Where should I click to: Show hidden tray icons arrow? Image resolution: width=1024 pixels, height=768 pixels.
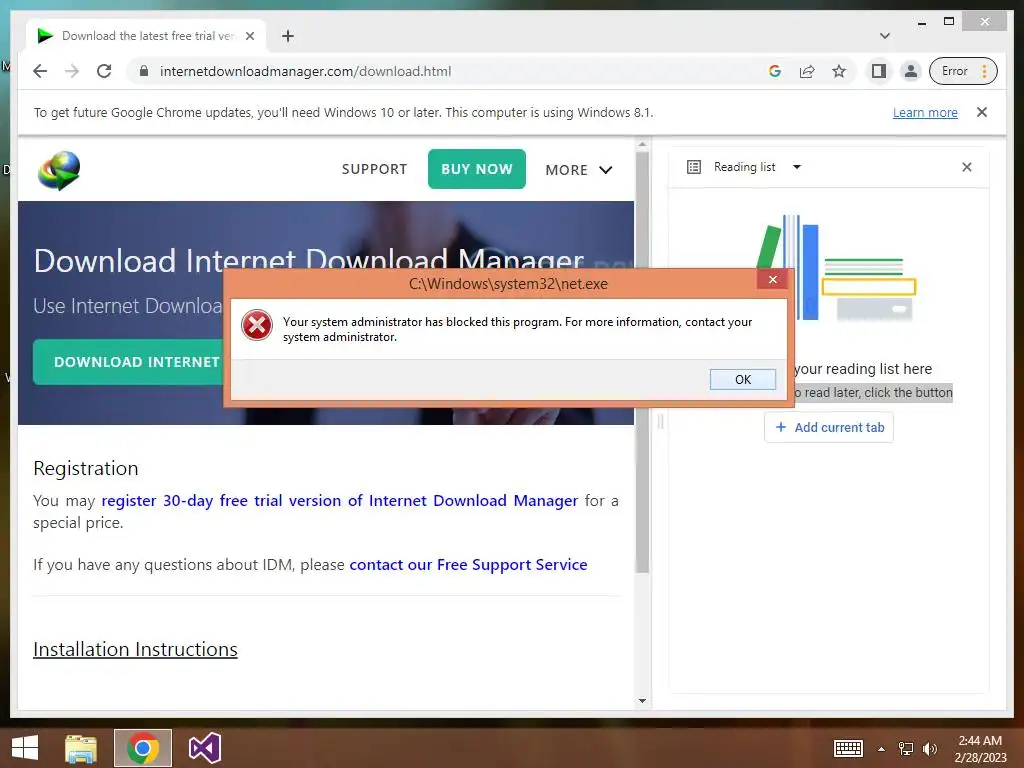882,749
